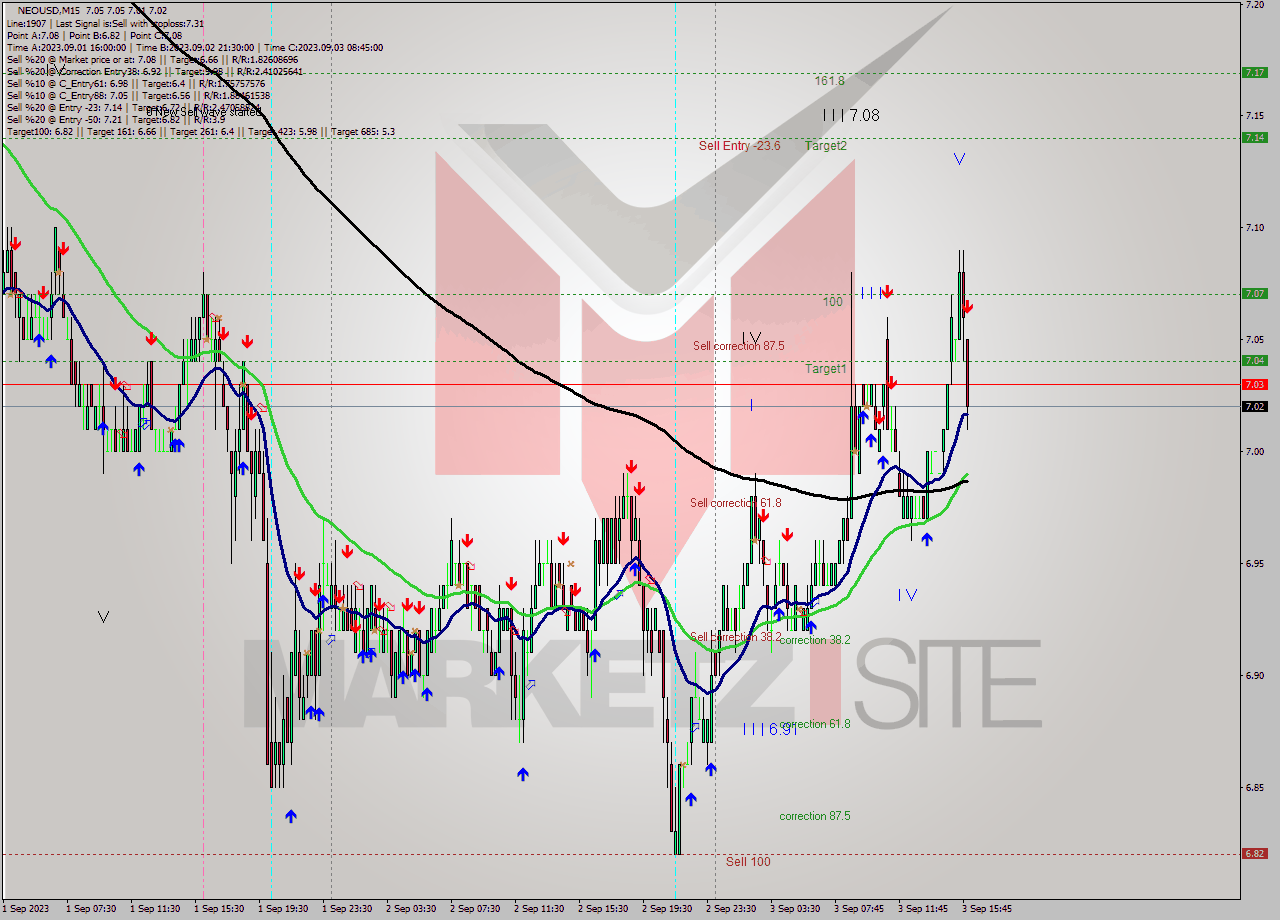Image resolution: width=1280 pixels, height=920 pixels.
Task: Click the '1 Sep 11:30' time axis label
Action: tap(154, 908)
